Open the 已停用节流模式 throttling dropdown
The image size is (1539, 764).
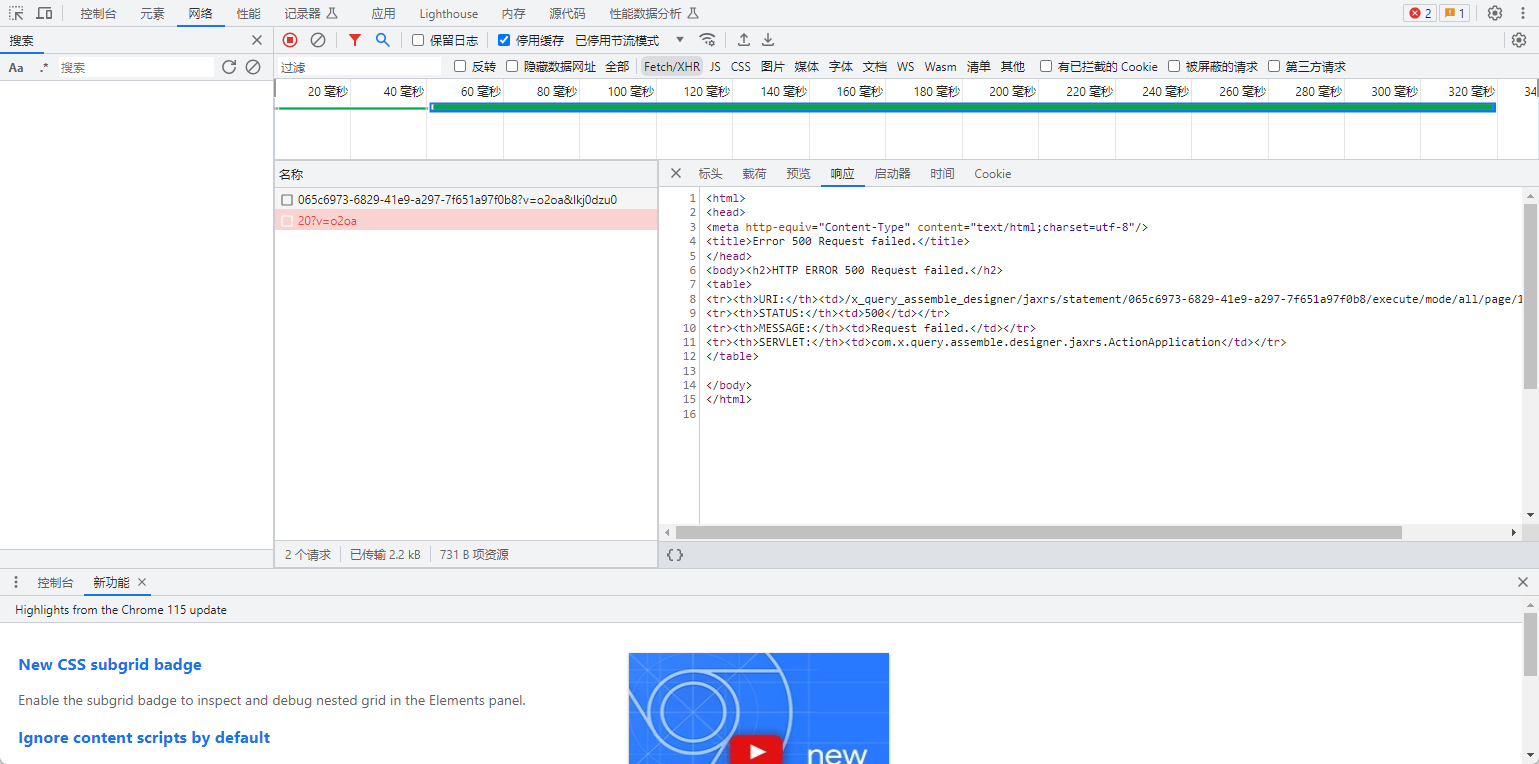pos(629,40)
